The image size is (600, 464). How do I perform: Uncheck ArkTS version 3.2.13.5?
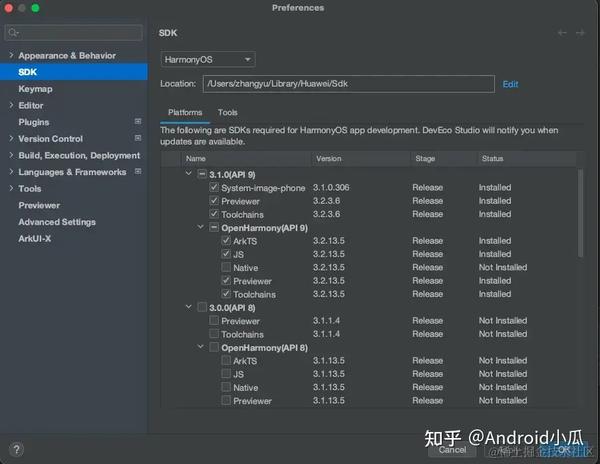[x=226, y=241]
